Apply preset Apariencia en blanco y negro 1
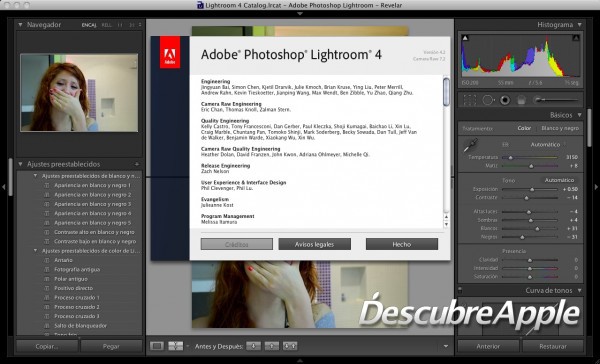 click(x=92, y=185)
